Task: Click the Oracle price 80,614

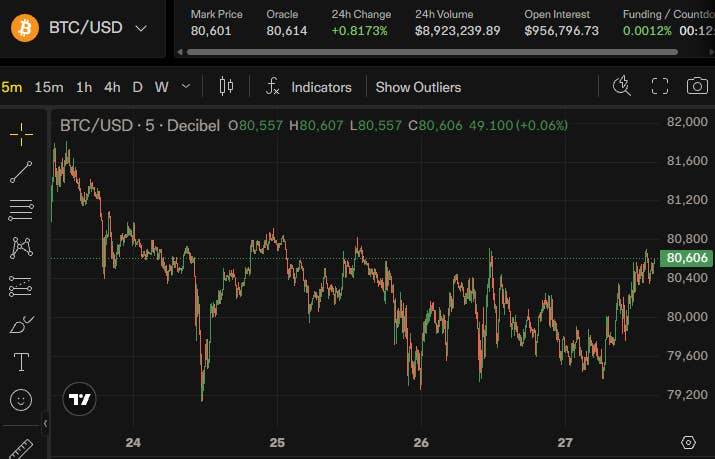Action: [x=287, y=31]
